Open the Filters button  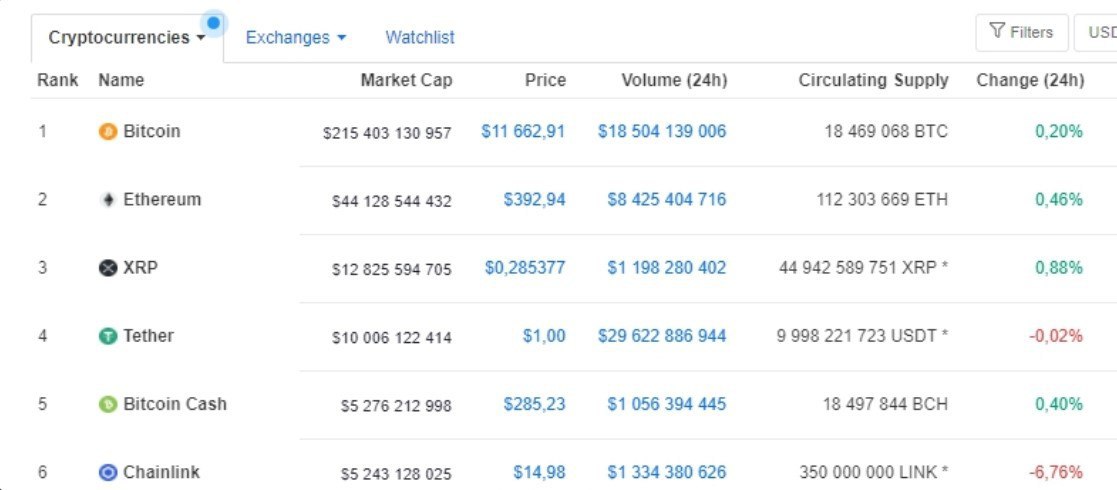pos(1021,33)
